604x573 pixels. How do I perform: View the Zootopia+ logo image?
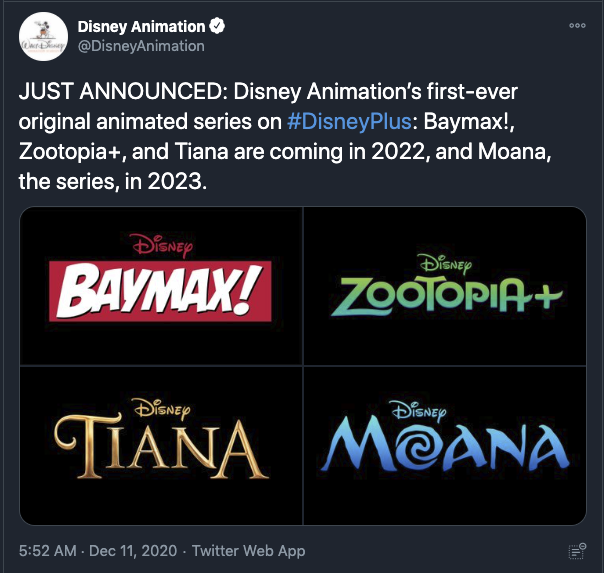(445, 286)
